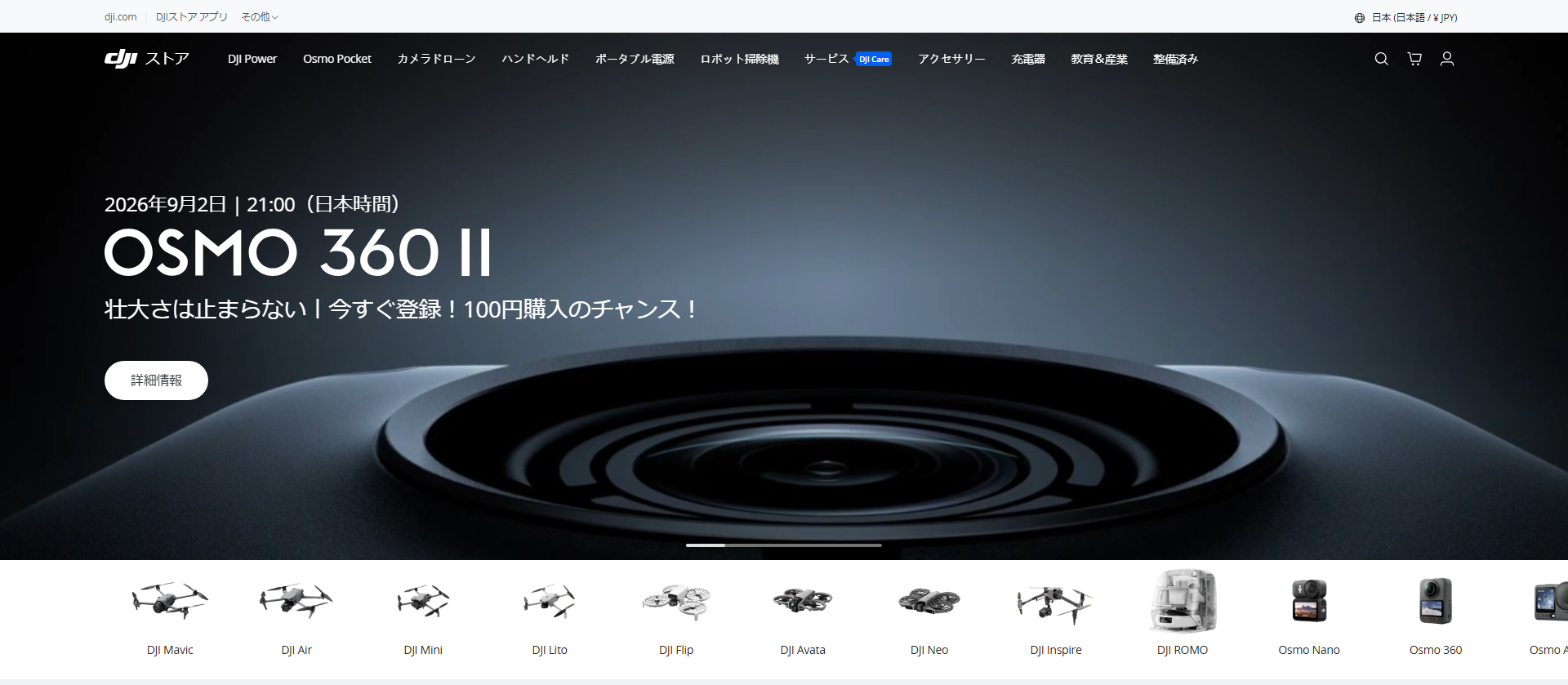Select the DJI Lito drone image
The image size is (1568, 685).
(x=550, y=601)
